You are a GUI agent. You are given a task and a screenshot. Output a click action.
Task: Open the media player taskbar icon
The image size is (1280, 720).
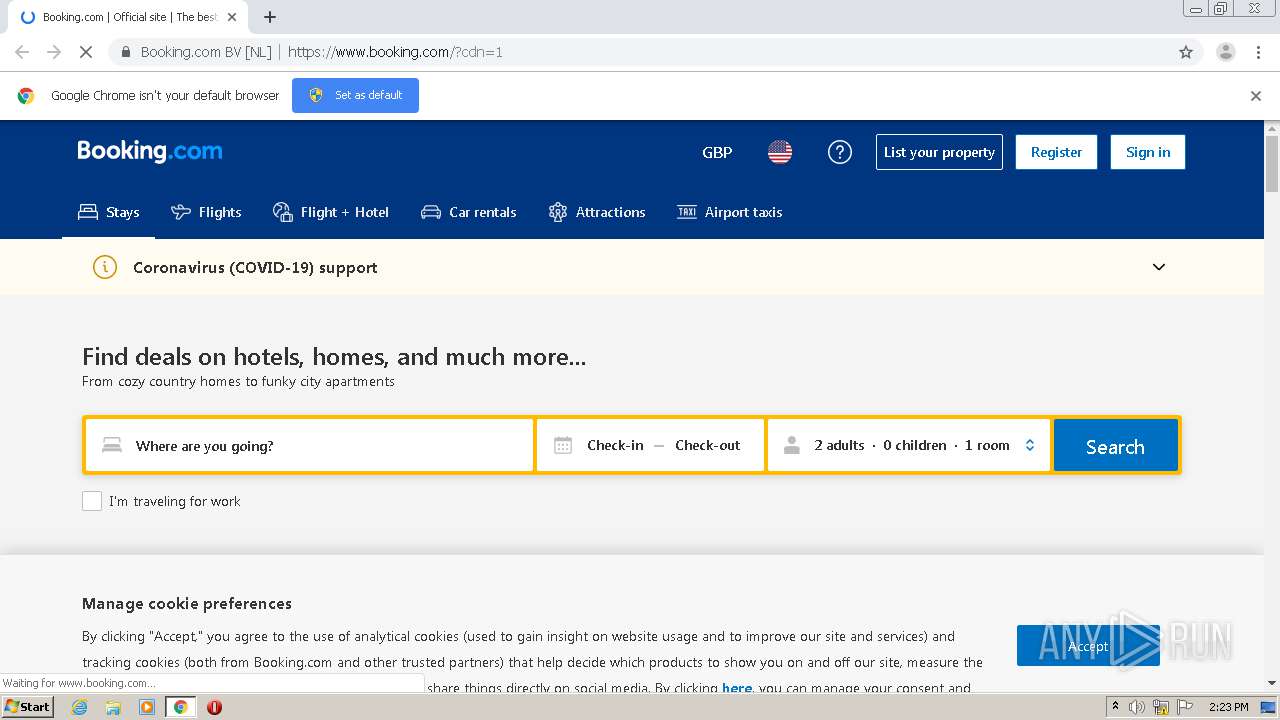(x=147, y=707)
